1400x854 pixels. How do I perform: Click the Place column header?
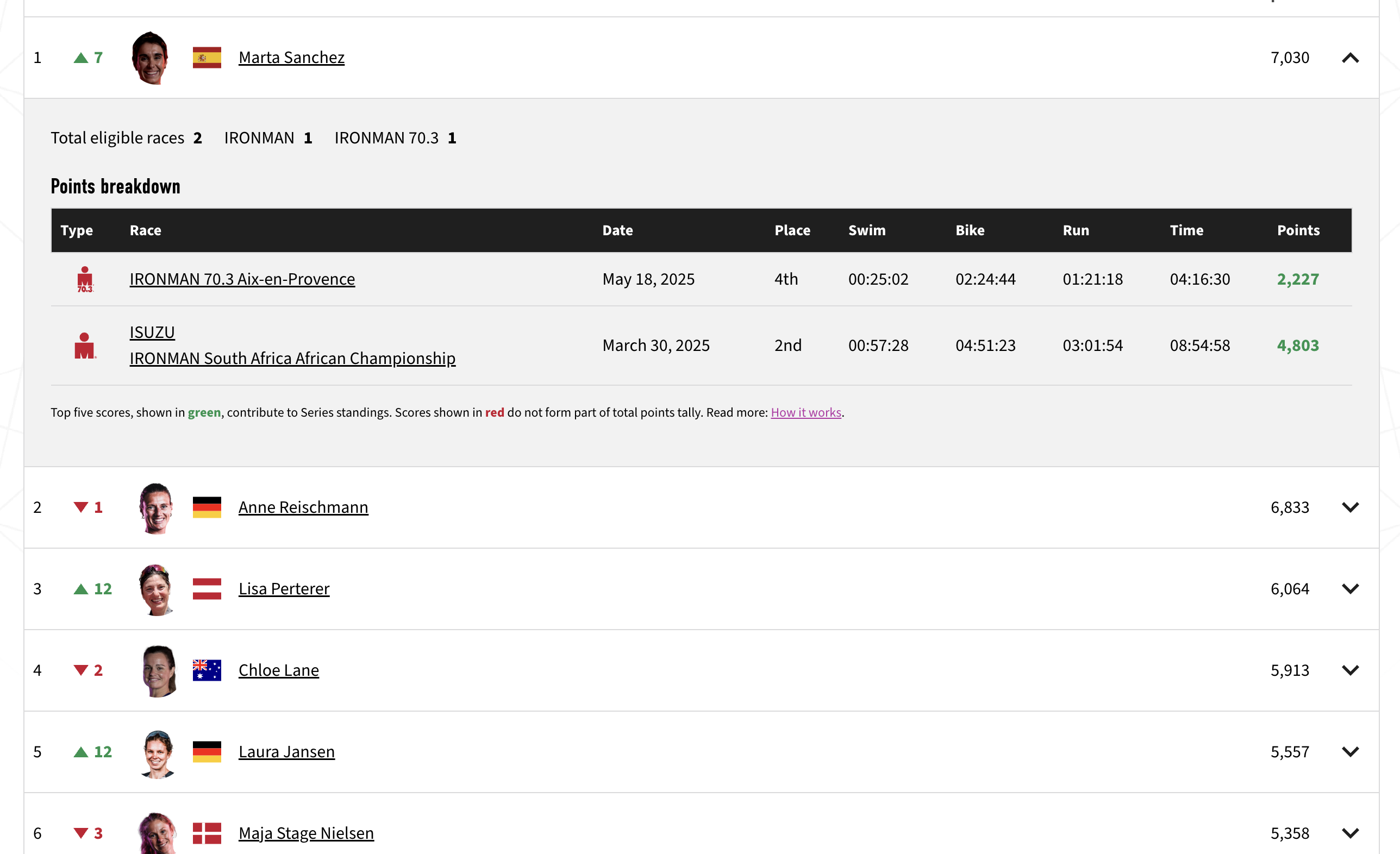coord(792,230)
